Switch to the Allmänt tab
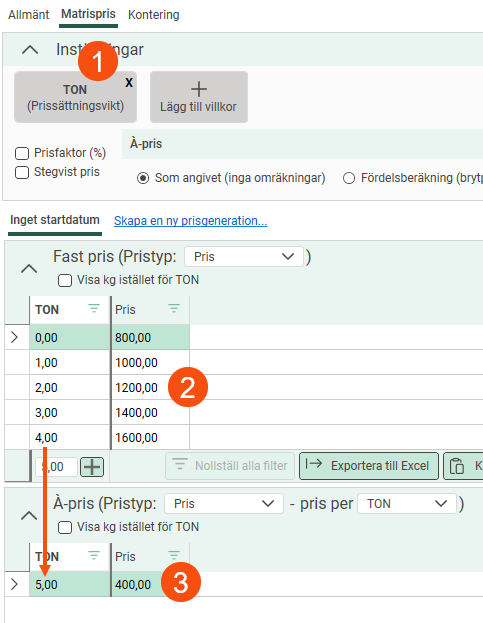 point(29,15)
